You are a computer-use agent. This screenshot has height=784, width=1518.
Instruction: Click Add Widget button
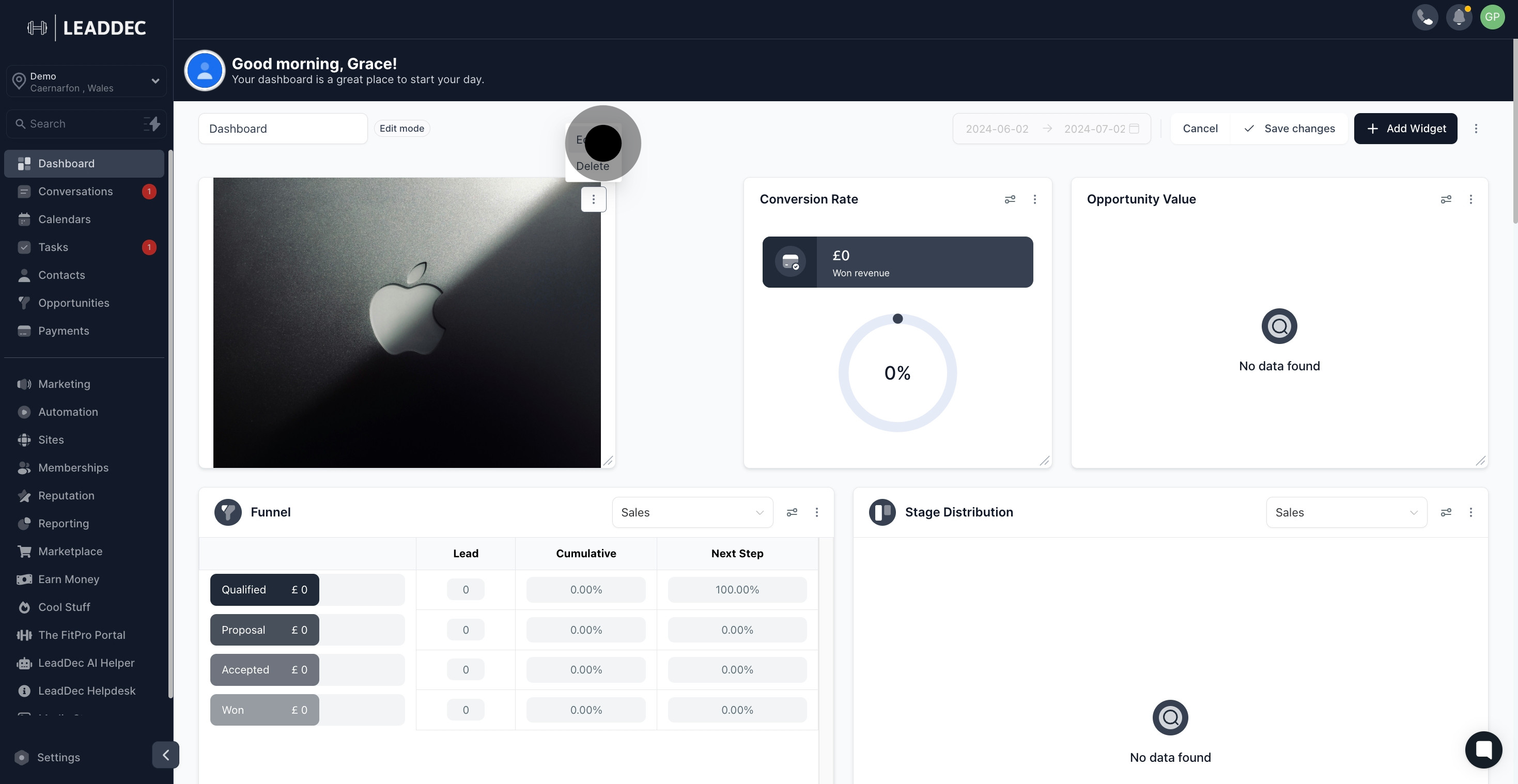[x=1405, y=129]
